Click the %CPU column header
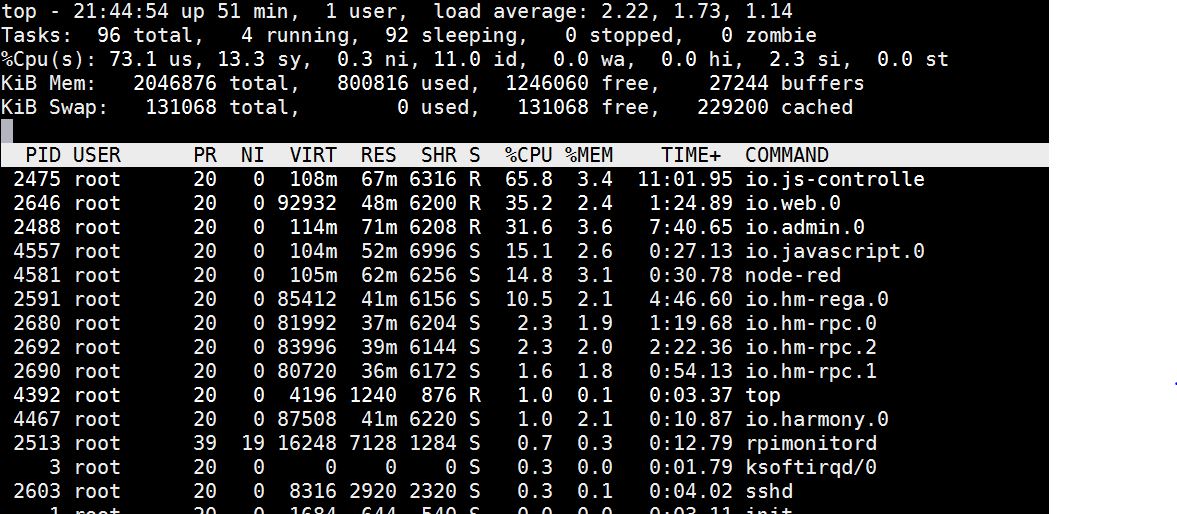The image size is (1177, 514). tap(528, 155)
